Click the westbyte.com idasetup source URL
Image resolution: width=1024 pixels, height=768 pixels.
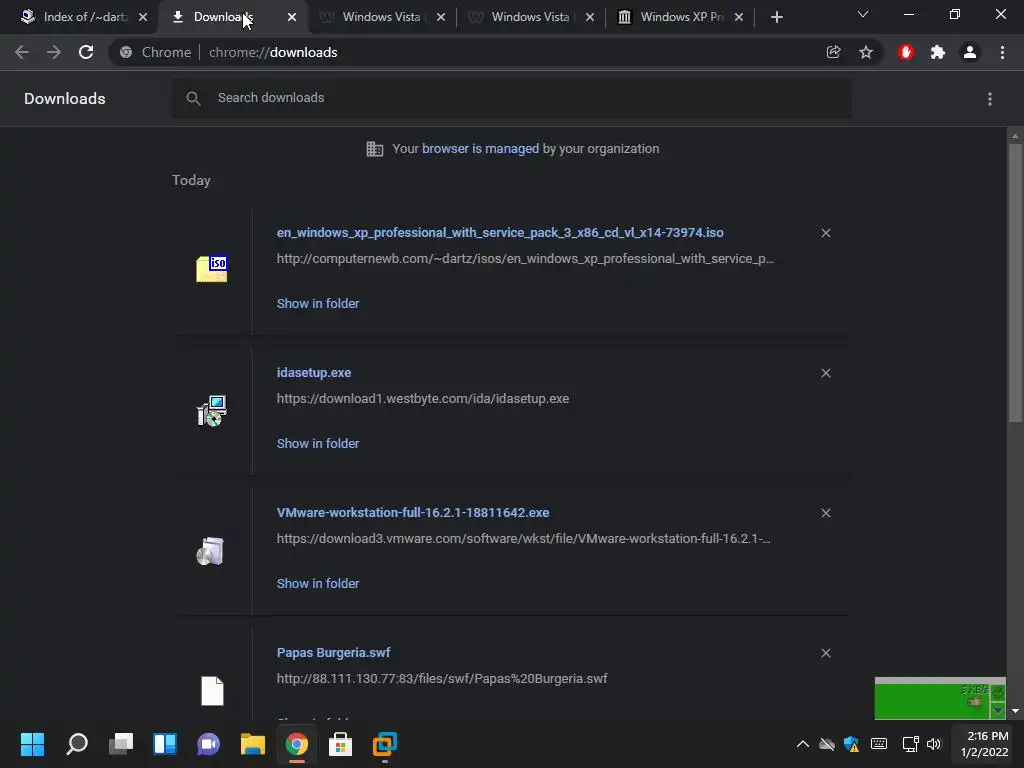pyautogui.click(x=423, y=398)
